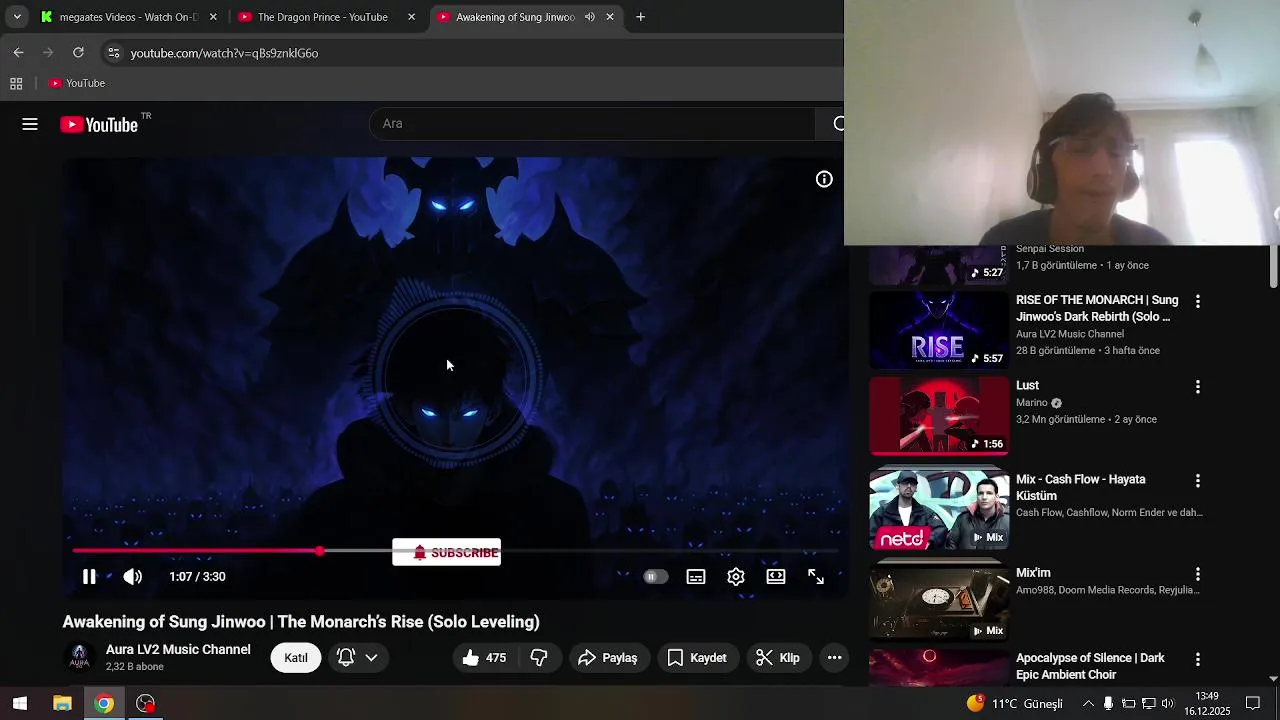Image resolution: width=1280 pixels, height=720 pixels.
Task: Mute the tab via speaker icon
Action: coord(590,17)
